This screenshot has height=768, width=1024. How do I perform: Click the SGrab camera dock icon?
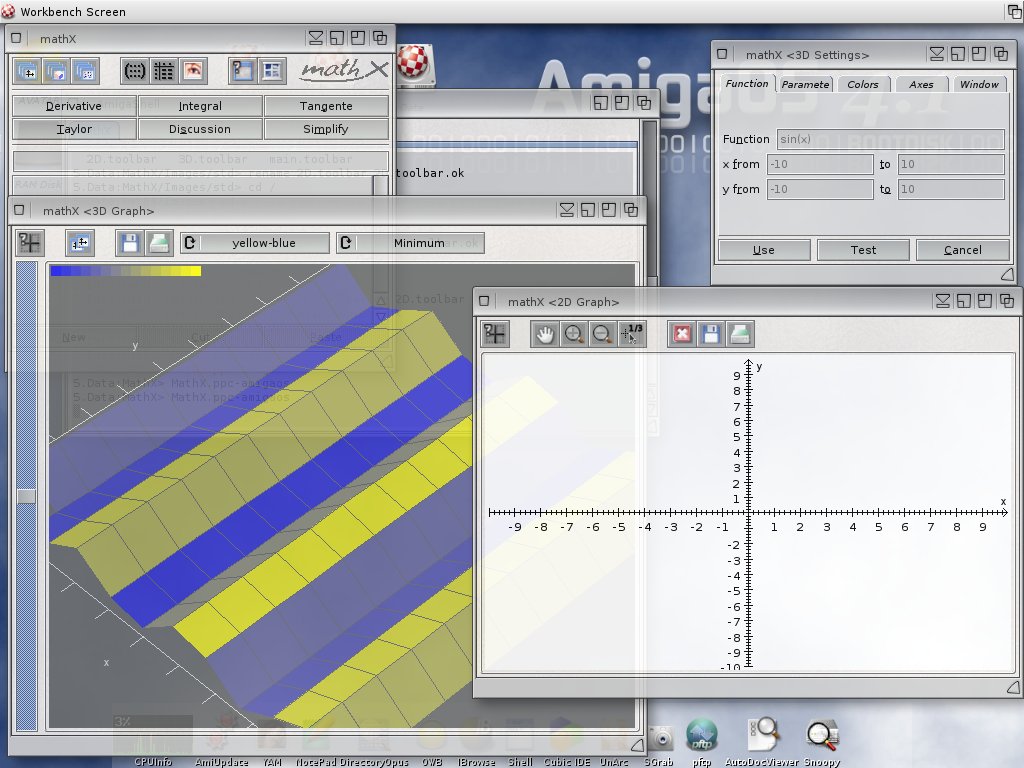(x=660, y=739)
